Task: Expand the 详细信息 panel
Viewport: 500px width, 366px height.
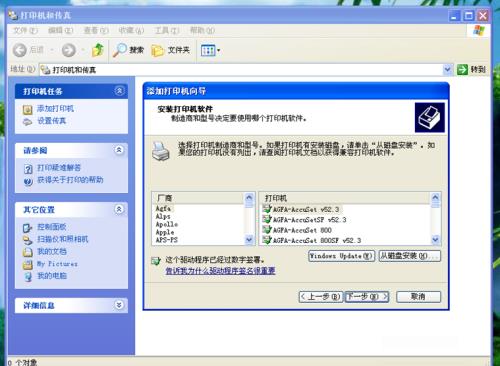Action: (x=119, y=305)
